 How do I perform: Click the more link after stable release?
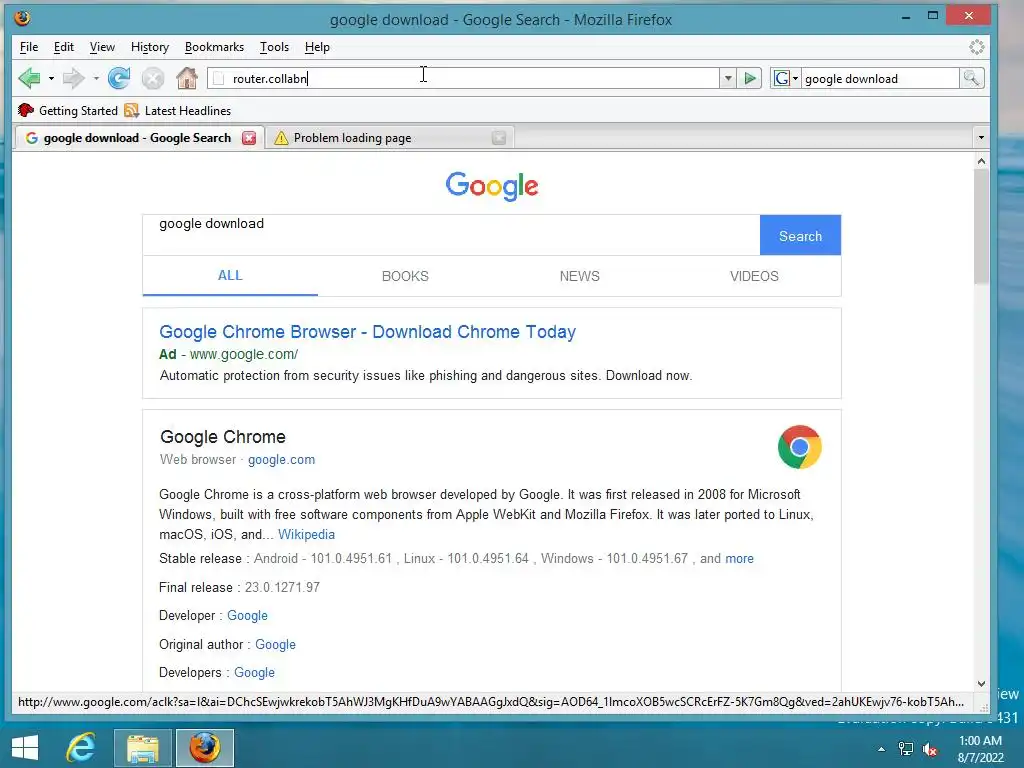tap(739, 558)
